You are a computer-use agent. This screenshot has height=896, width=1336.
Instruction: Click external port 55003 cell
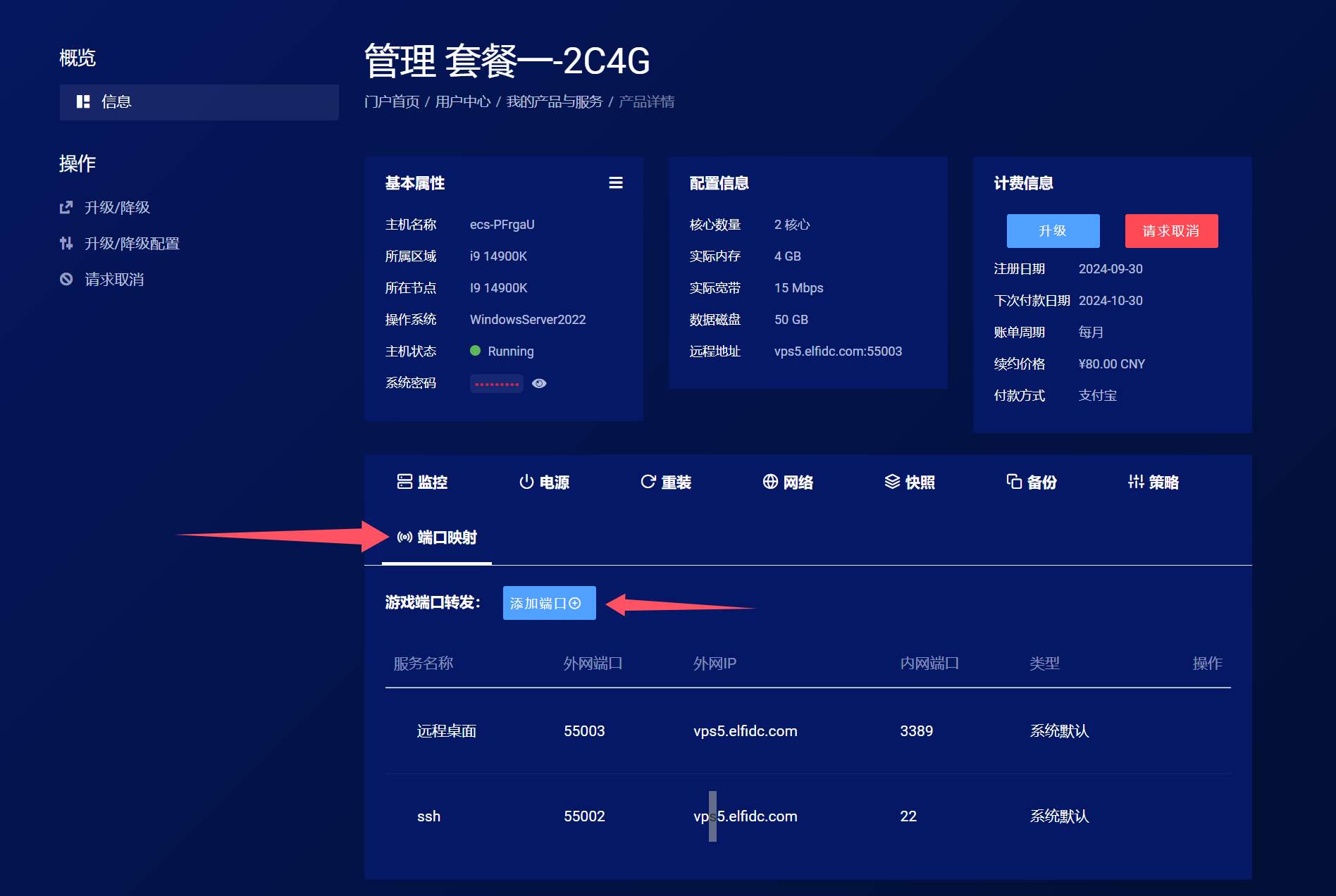point(584,731)
